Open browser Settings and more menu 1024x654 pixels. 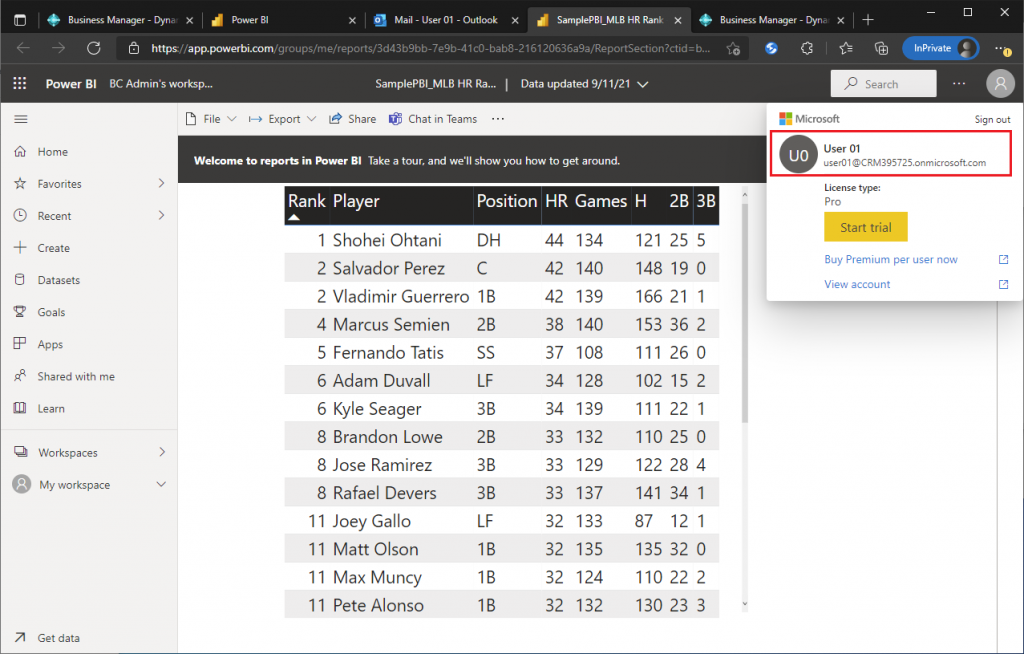point(1002,48)
